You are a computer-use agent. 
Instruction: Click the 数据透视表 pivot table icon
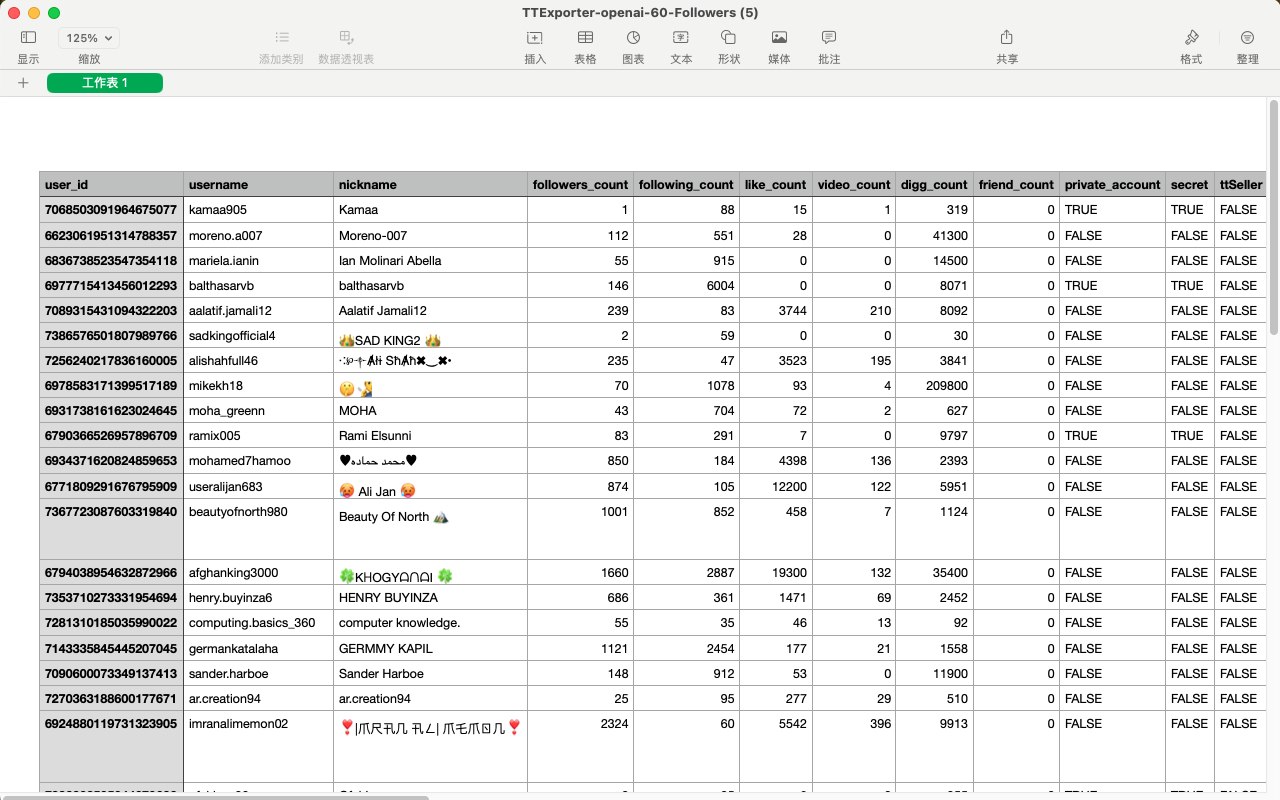pyautogui.click(x=346, y=38)
